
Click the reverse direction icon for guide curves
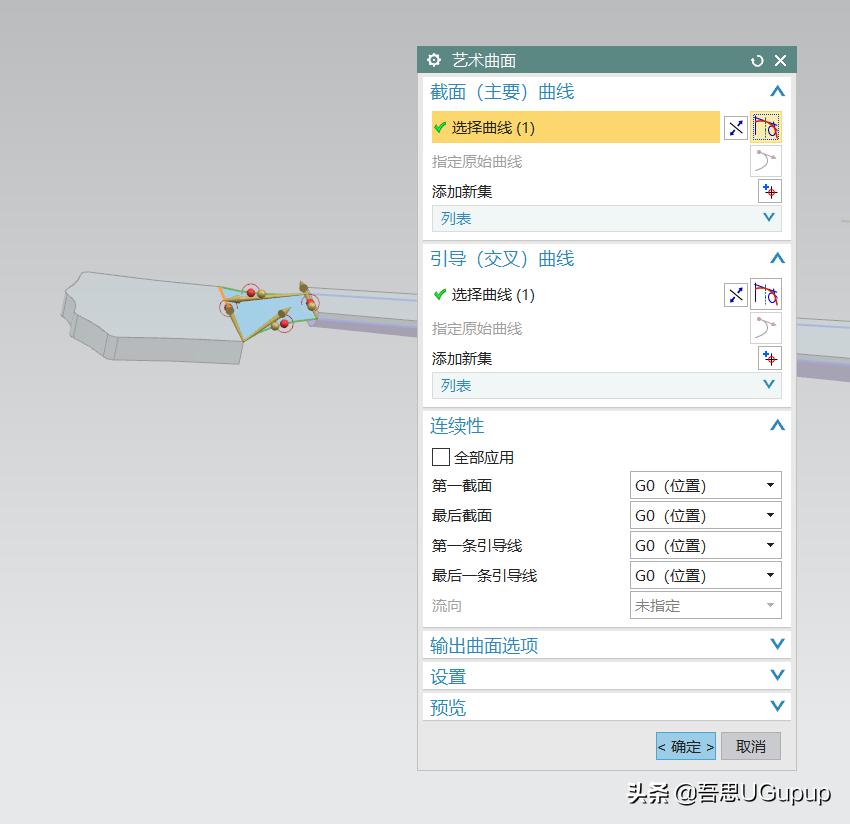[736, 294]
